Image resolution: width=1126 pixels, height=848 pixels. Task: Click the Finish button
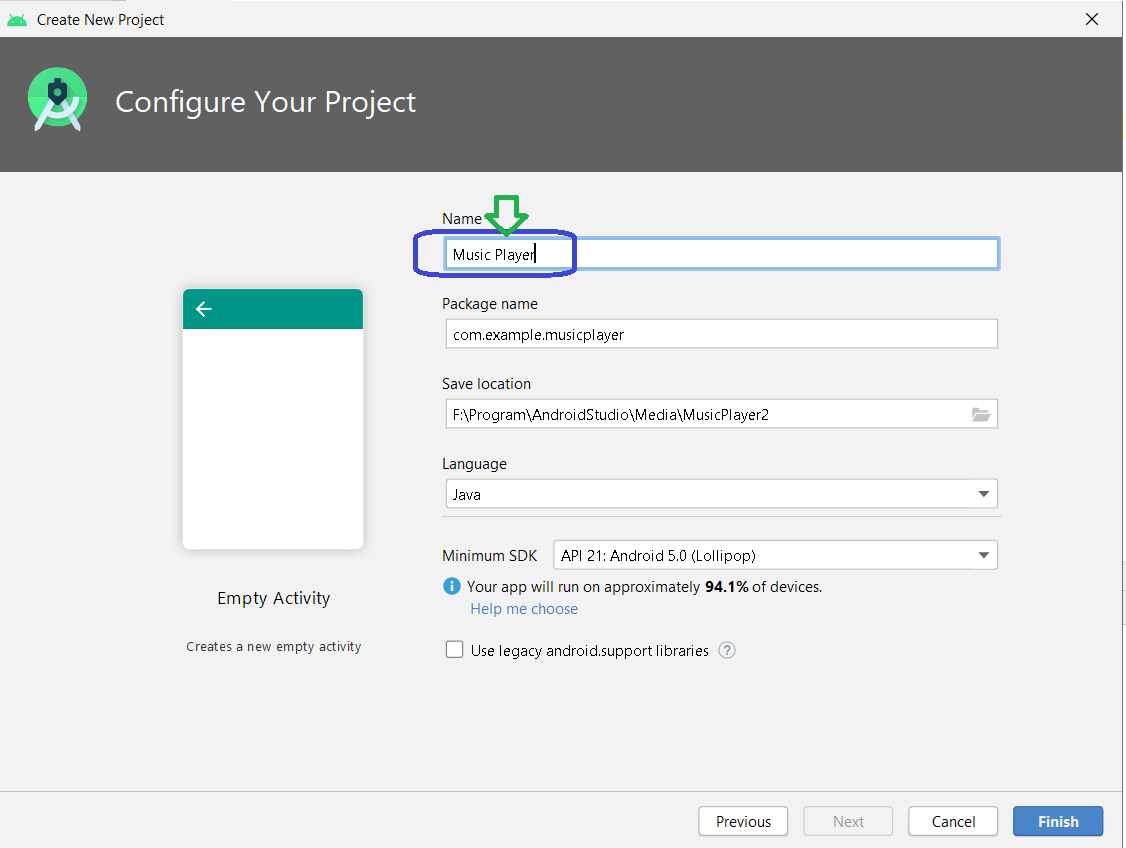[1057, 821]
